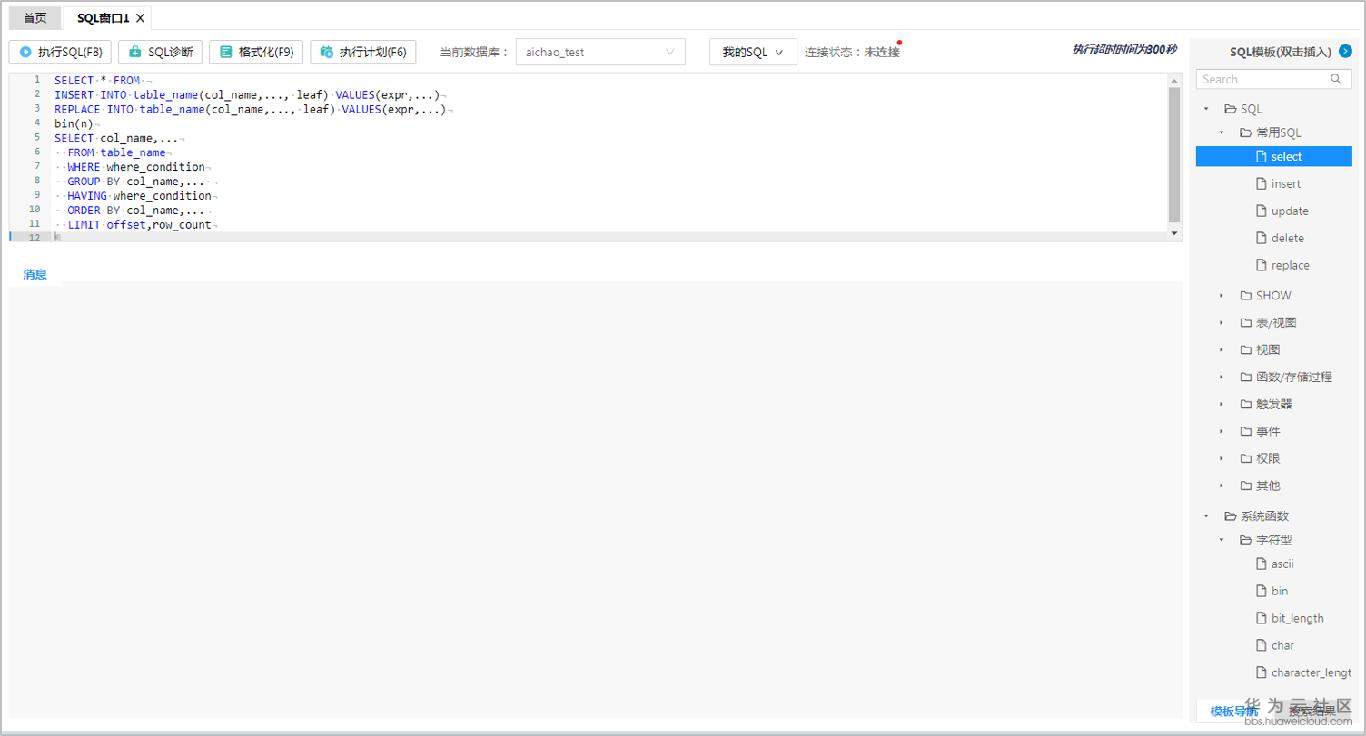Expand the 函数/存储过程 folder
Screen dimensions: 1366x736
[x=1221, y=377]
